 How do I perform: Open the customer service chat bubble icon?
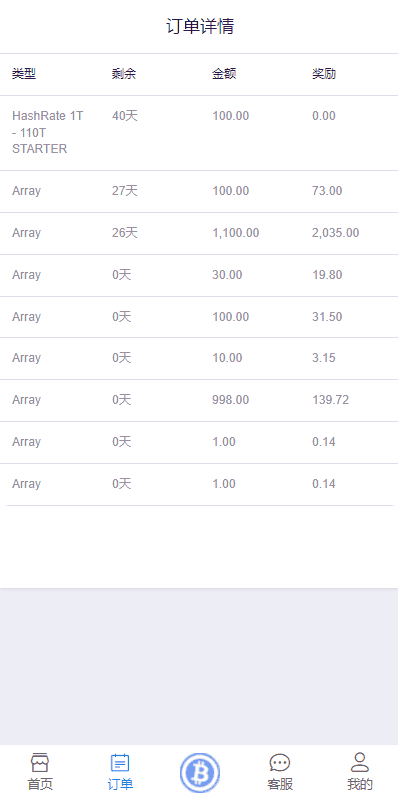pos(280,762)
